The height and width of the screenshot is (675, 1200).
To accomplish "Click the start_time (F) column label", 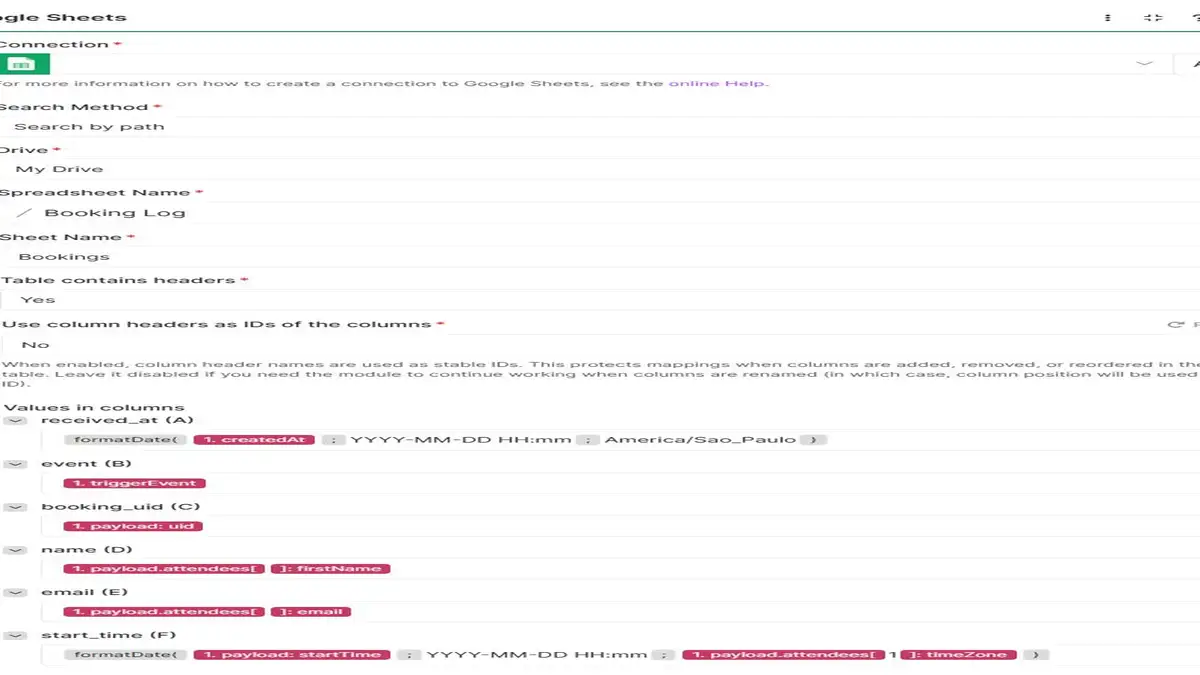I will point(108,635).
